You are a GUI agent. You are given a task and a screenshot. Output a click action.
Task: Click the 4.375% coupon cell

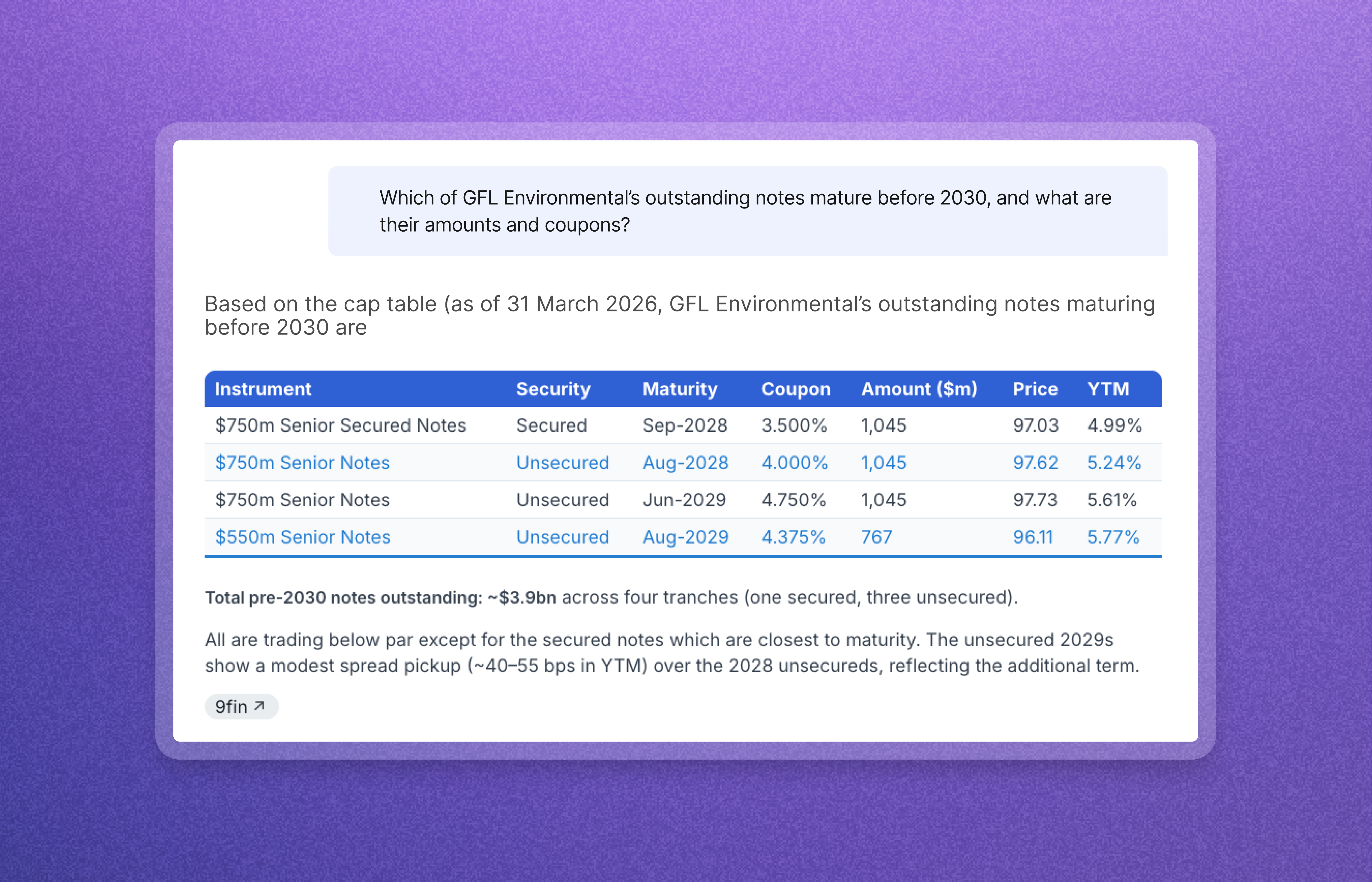coord(793,537)
